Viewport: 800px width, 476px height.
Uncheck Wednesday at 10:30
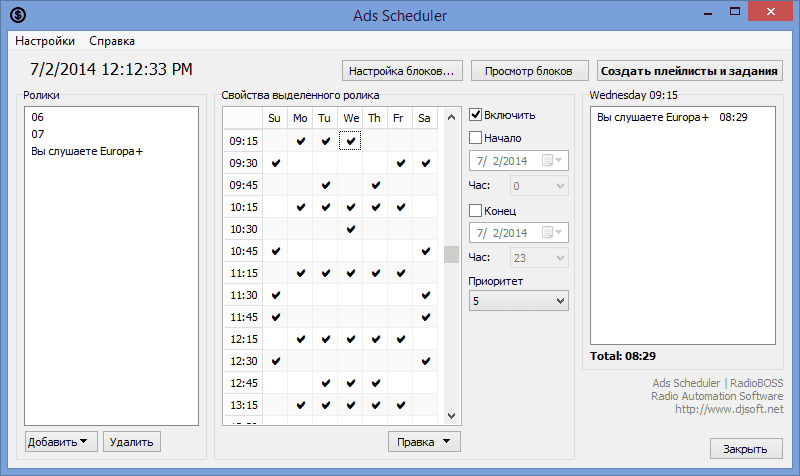(351, 229)
